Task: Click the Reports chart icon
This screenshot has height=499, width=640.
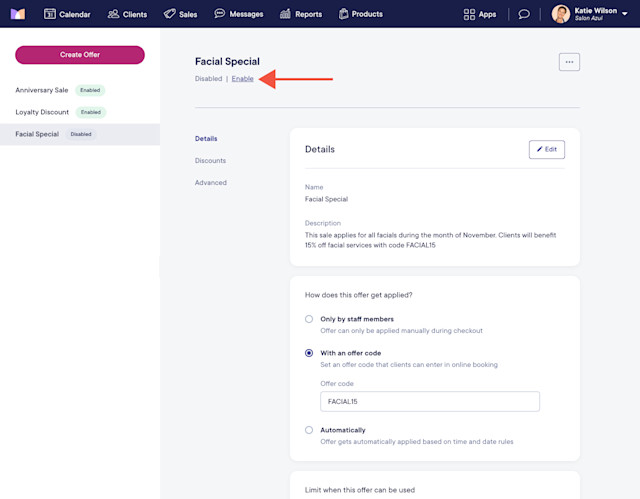Action: [x=285, y=14]
